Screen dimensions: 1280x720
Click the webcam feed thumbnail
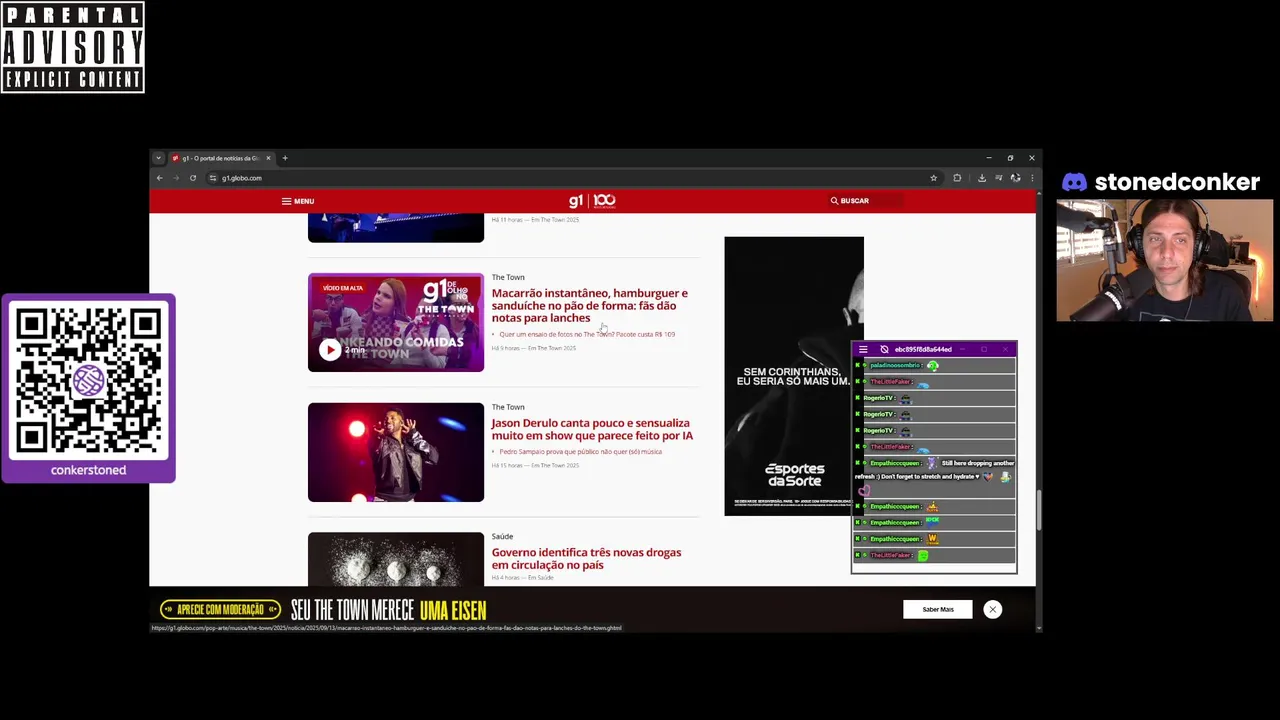[1165, 260]
